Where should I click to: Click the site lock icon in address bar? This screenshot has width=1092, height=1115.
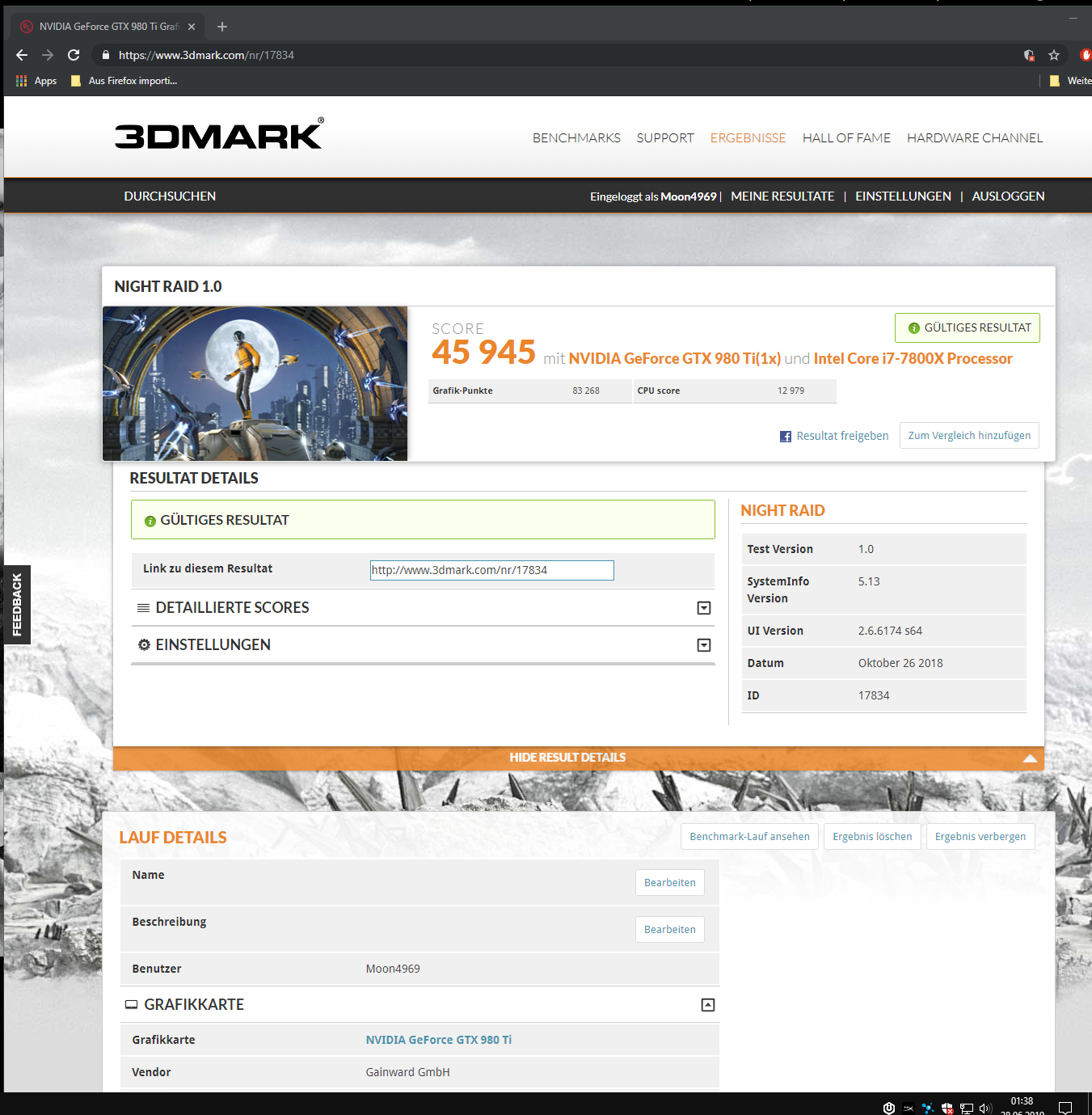pos(105,55)
